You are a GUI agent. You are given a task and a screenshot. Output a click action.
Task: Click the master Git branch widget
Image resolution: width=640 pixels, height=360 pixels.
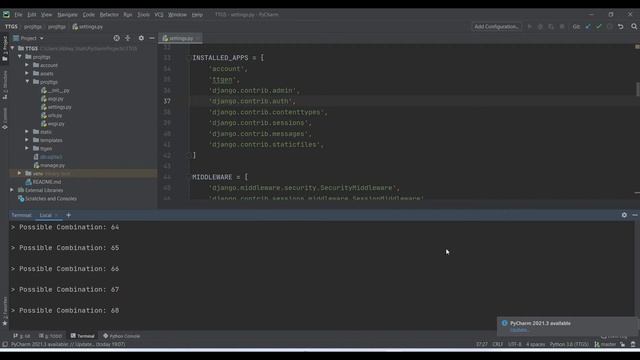(605, 344)
